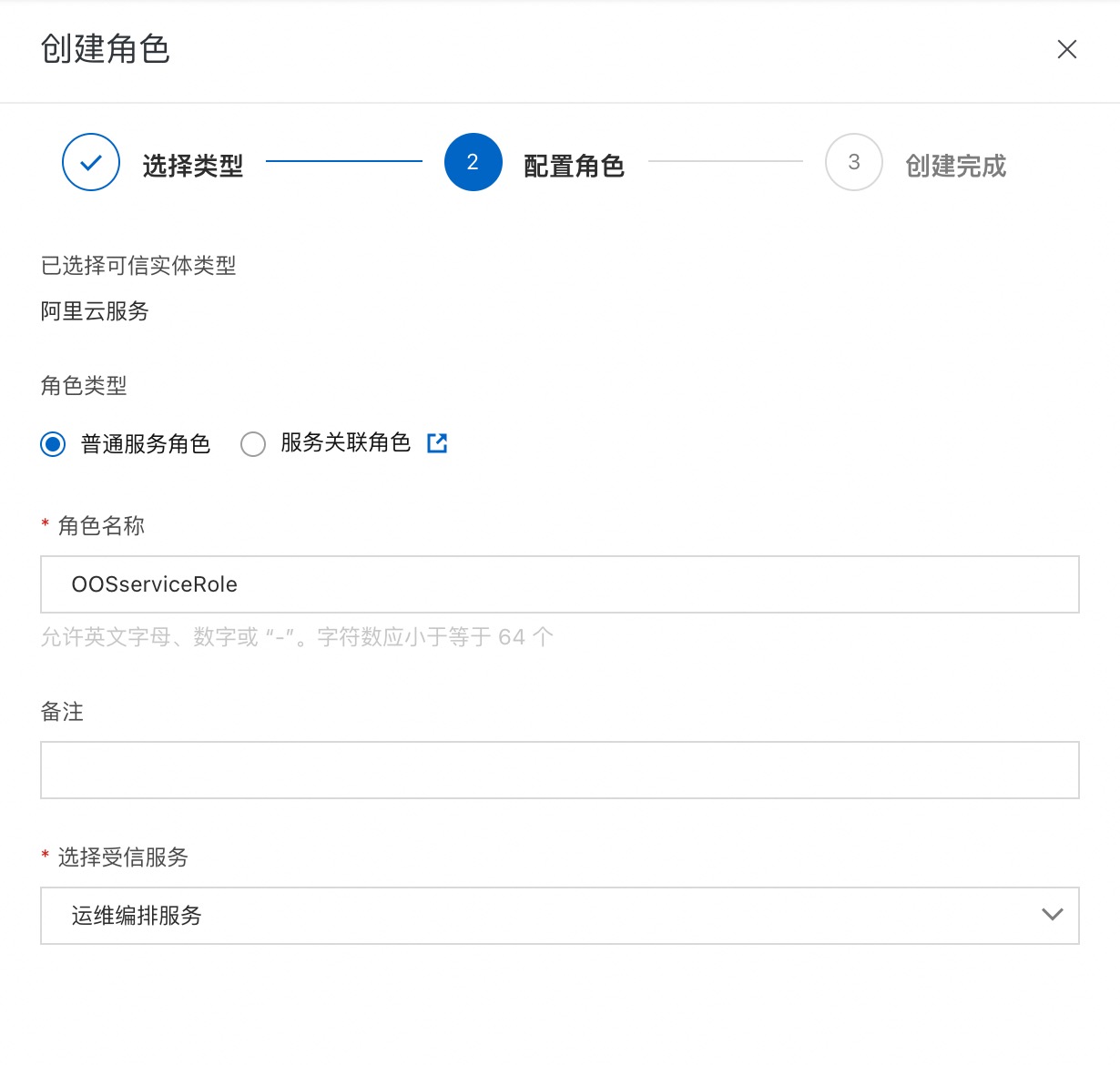Open the 选择受信服务 dropdown
The image size is (1120, 1065).
560,916
